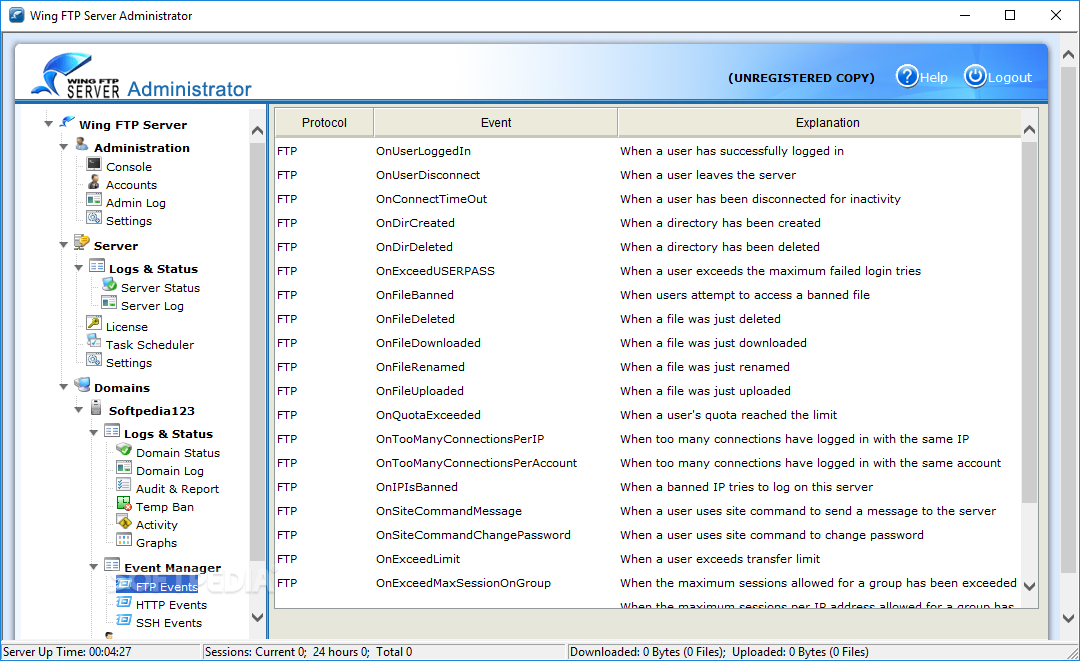Click the events table scrollbar up arrow
This screenshot has width=1080, height=661.
1029,129
